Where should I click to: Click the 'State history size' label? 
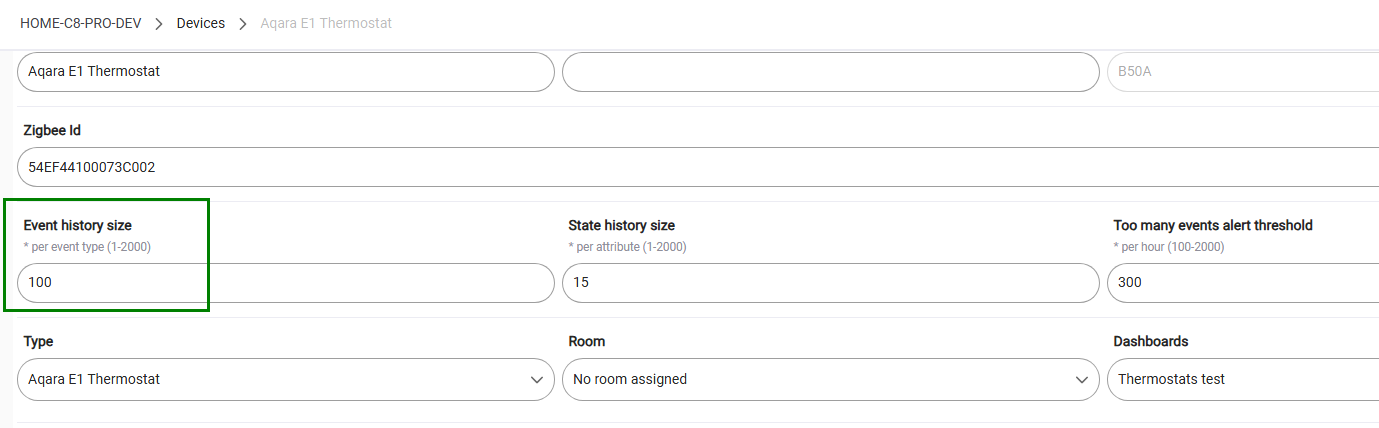621,226
